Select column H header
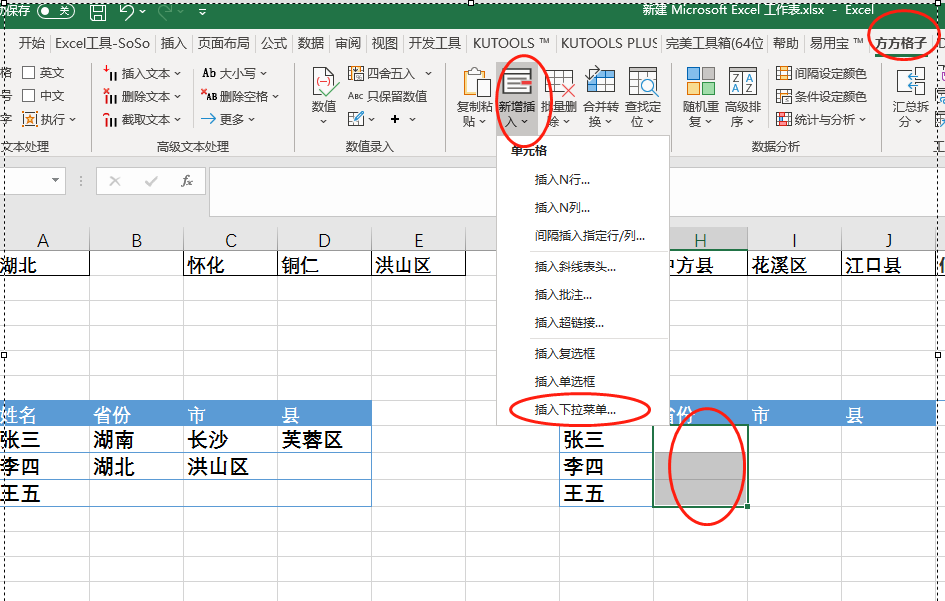This screenshot has width=945, height=601. 700,241
